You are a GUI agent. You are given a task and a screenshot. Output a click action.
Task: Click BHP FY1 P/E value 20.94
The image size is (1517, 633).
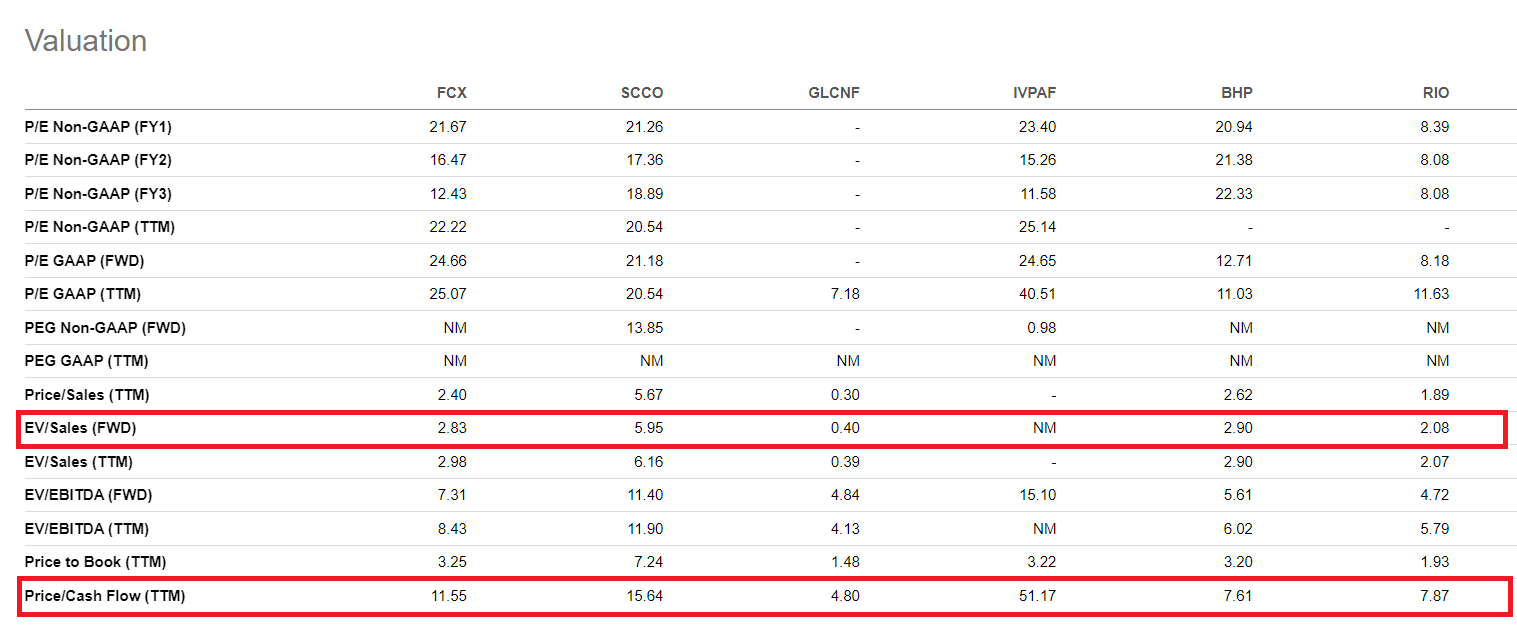click(x=1234, y=127)
